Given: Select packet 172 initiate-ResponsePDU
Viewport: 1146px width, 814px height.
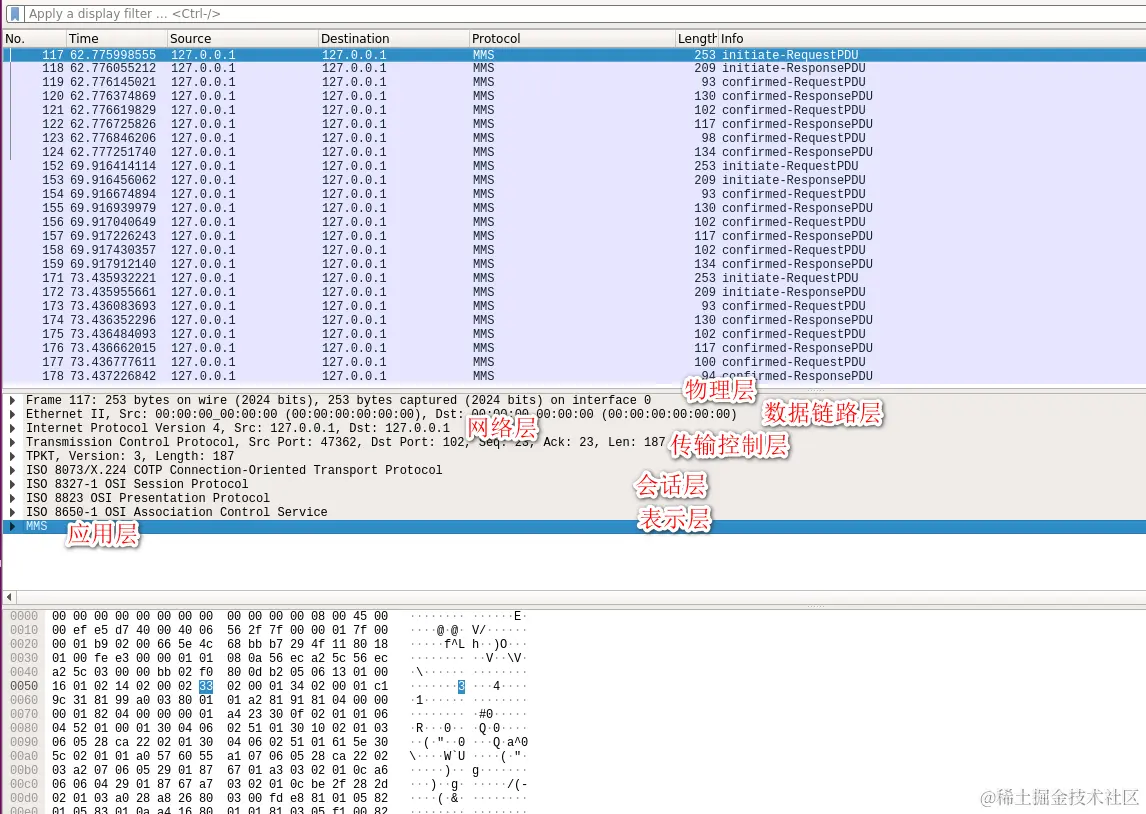Looking at the screenshot, I should [574, 292].
